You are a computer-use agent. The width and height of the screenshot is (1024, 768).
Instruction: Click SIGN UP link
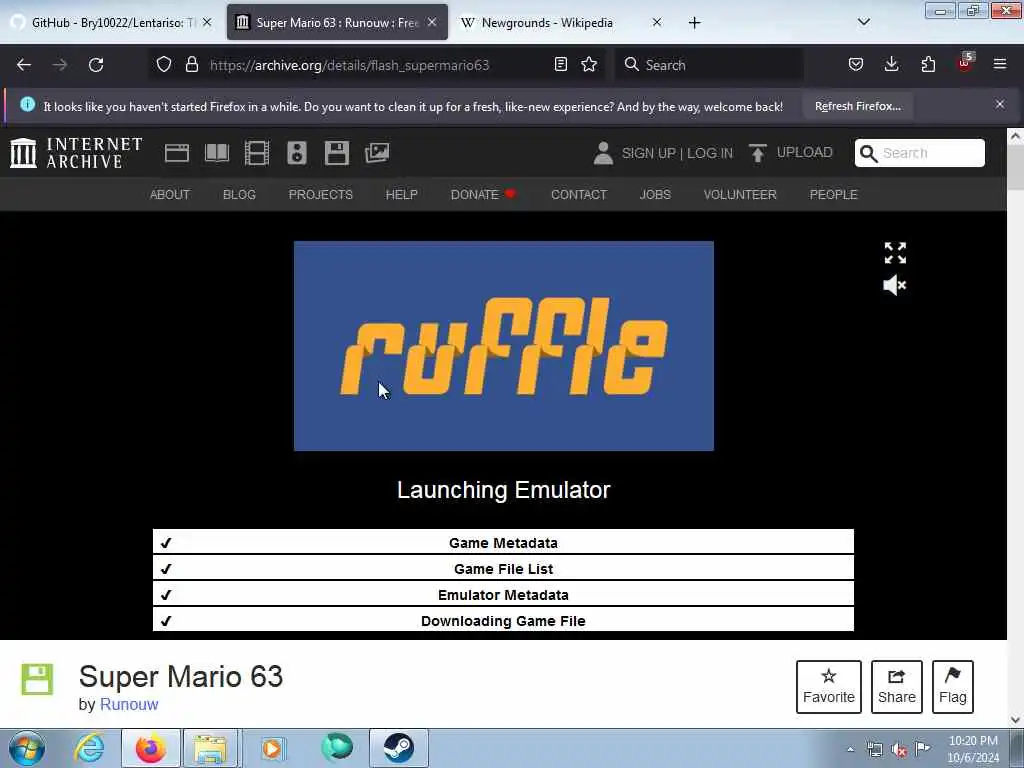click(648, 153)
